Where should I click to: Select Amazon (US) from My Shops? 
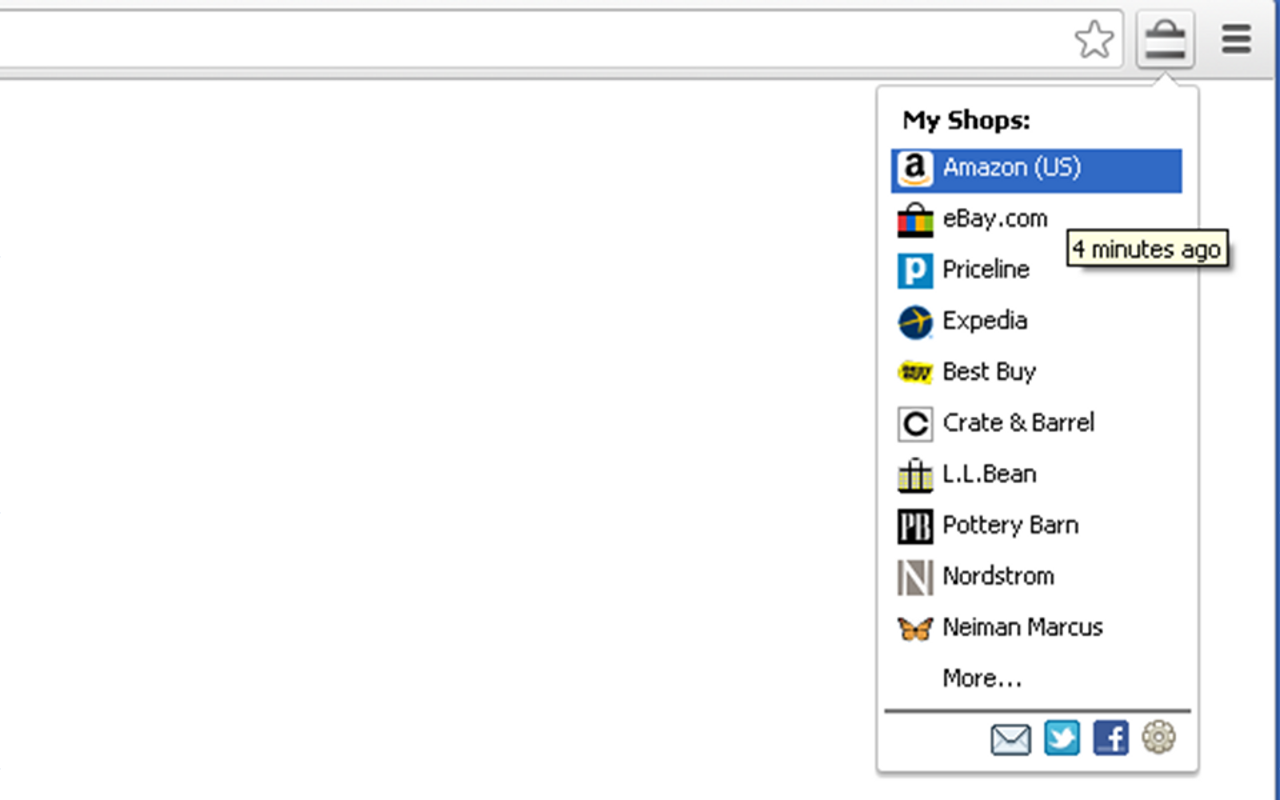[x=1011, y=168]
